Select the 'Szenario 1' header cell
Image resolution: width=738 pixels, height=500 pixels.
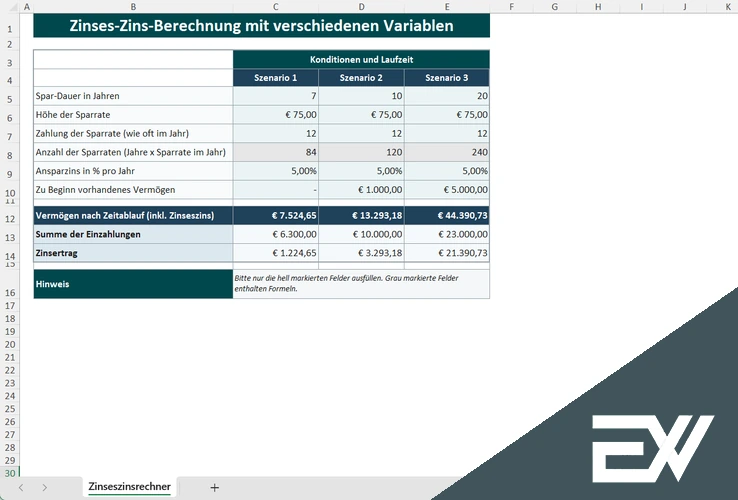[x=276, y=78]
